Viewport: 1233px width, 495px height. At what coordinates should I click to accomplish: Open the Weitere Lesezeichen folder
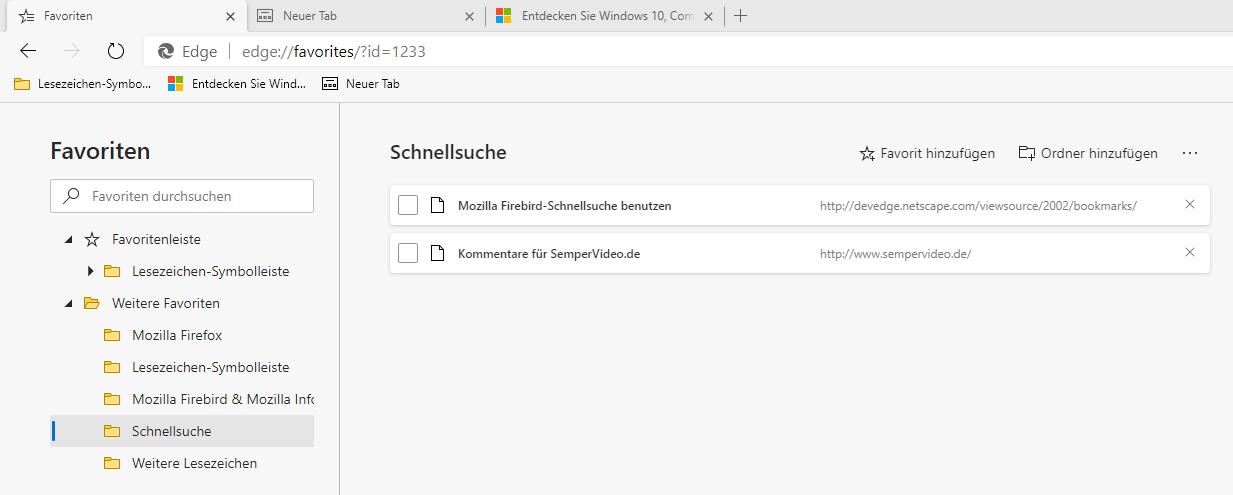(194, 463)
